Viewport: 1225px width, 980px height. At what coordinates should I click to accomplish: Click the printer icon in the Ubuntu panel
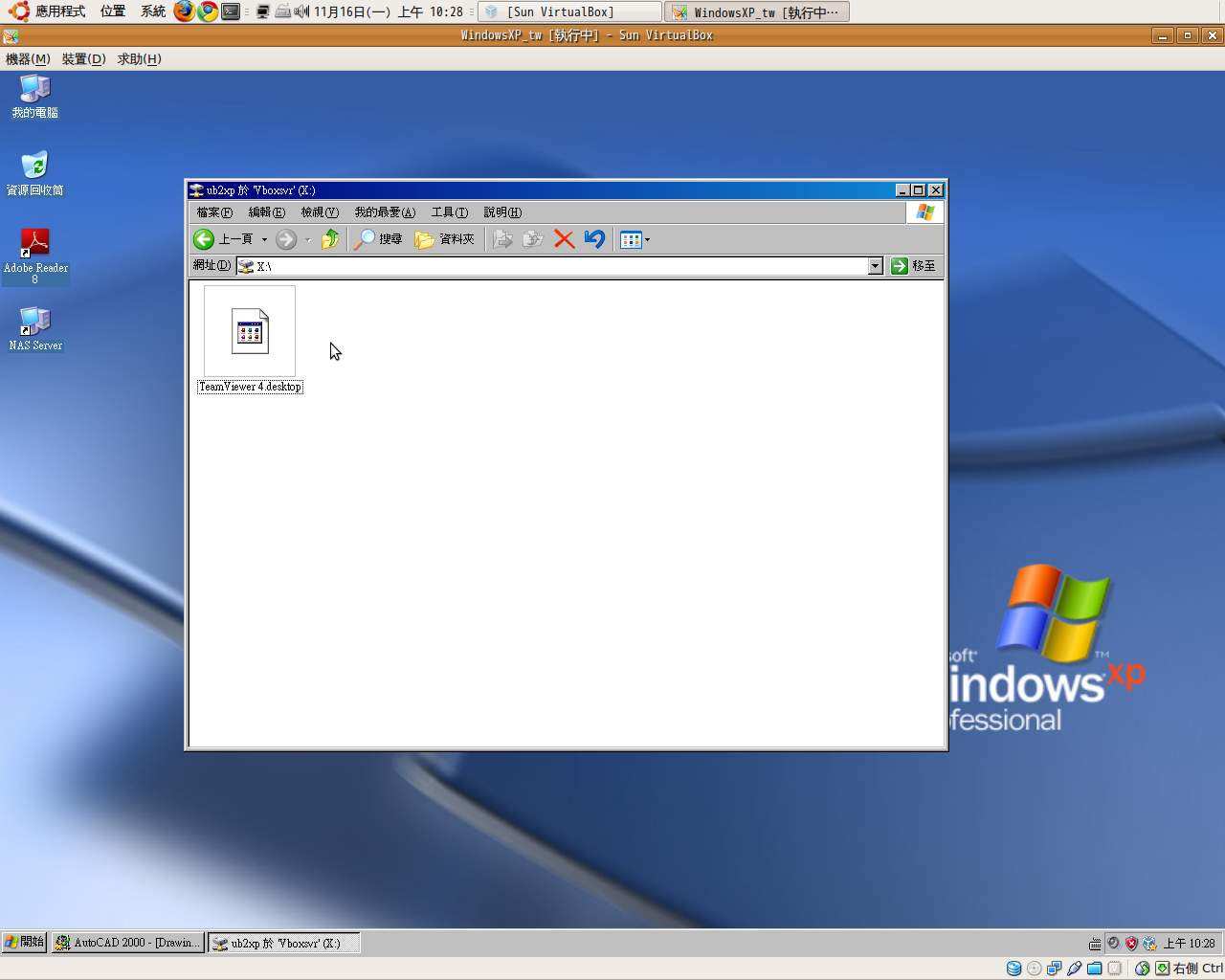pyautogui.click(x=283, y=11)
